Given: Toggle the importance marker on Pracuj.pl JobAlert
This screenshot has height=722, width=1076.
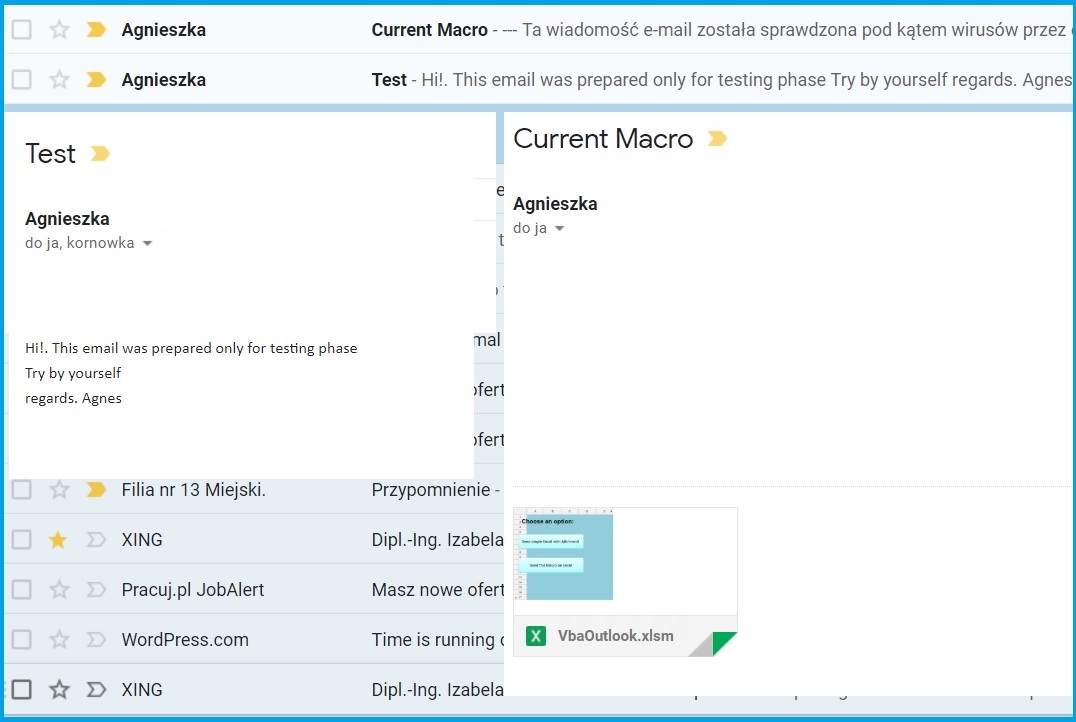Looking at the screenshot, I should 96,590.
